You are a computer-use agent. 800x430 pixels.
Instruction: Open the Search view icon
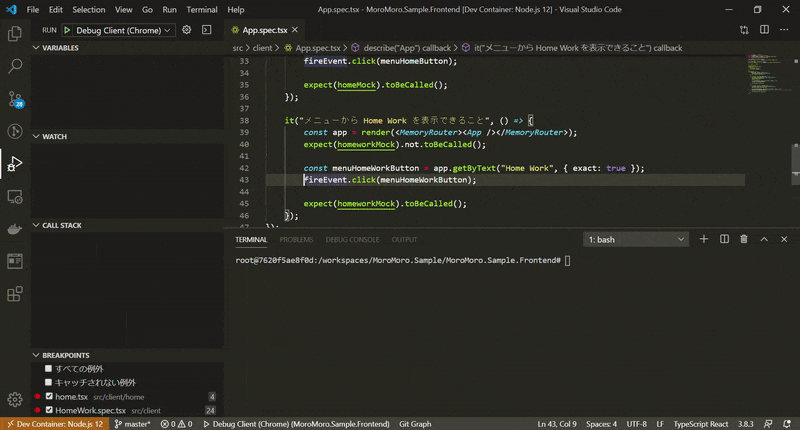coord(15,66)
